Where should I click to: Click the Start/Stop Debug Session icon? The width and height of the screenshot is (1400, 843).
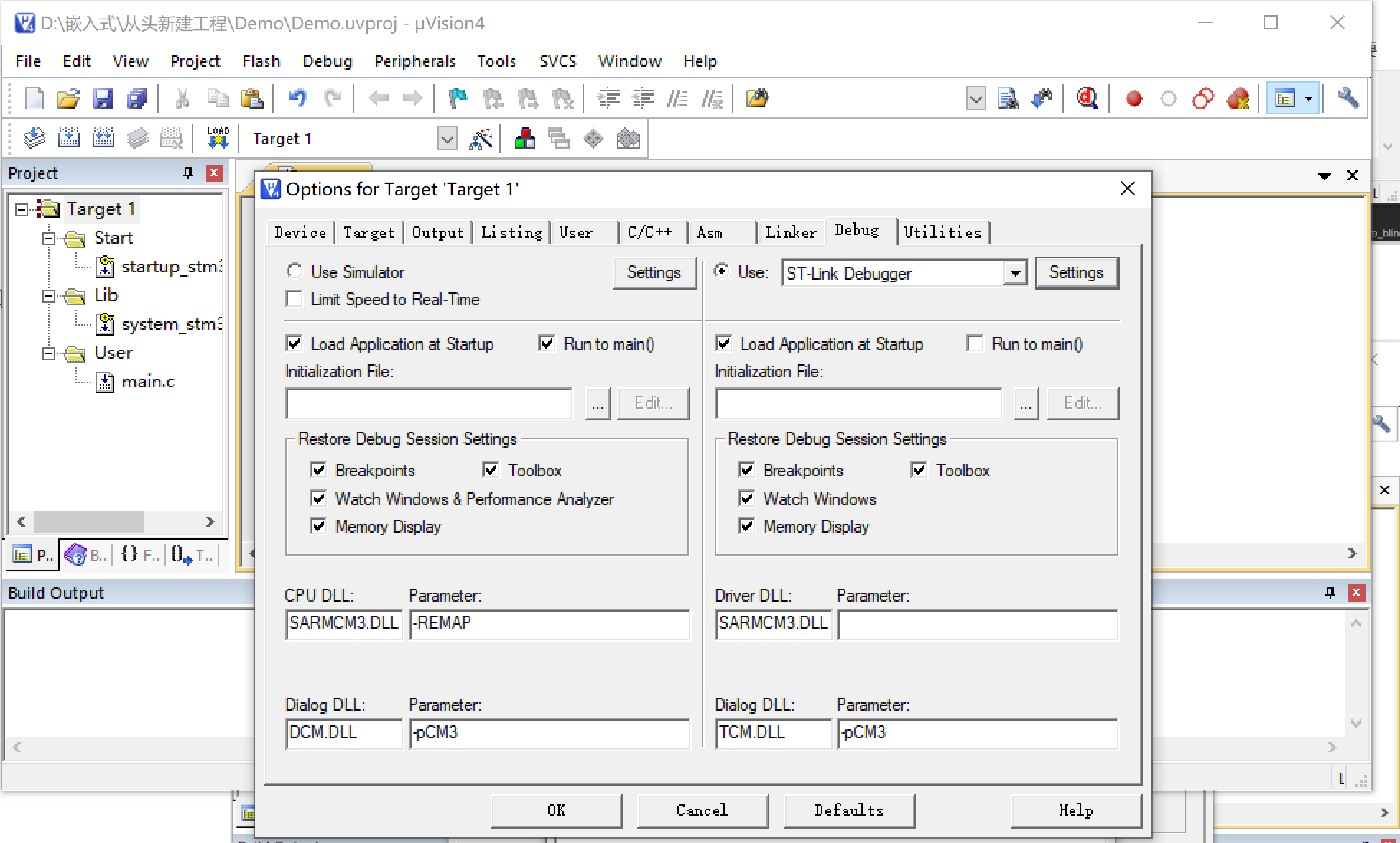click(x=1087, y=98)
